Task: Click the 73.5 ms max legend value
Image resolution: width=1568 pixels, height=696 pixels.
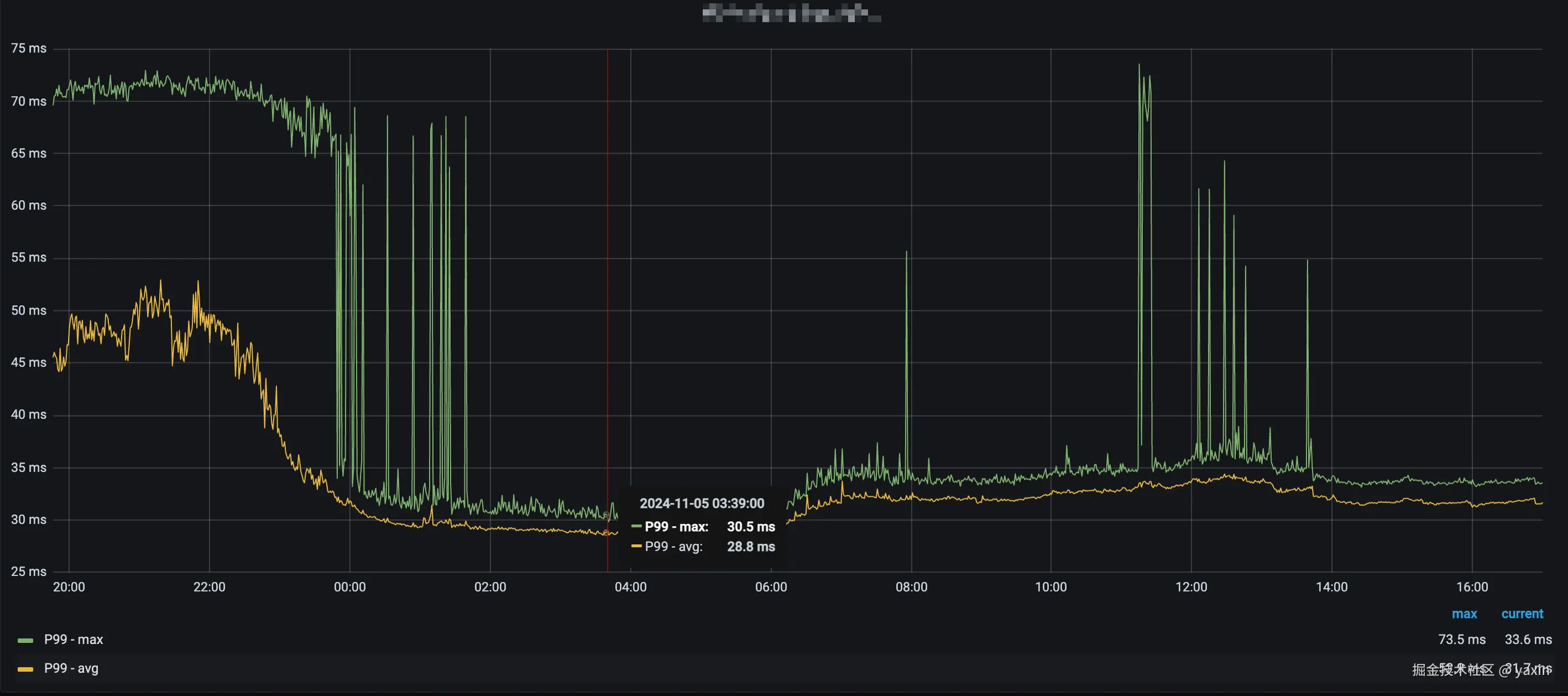Action: [1461, 640]
